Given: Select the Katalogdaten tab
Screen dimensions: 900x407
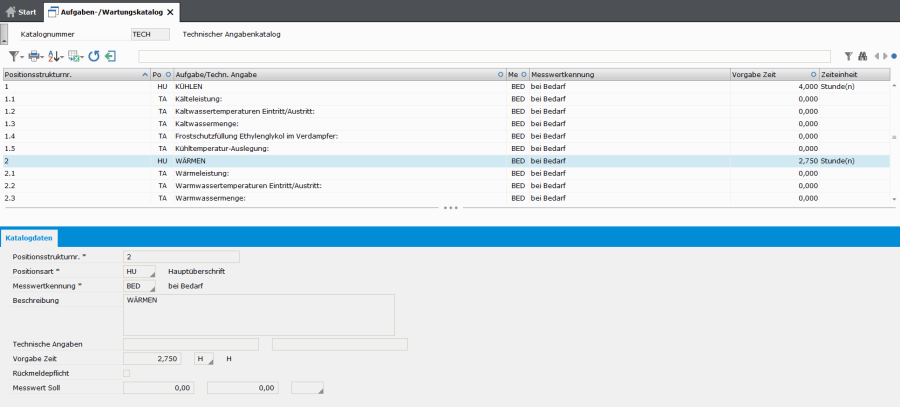Looking at the screenshot, I should [x=29, y=237].
